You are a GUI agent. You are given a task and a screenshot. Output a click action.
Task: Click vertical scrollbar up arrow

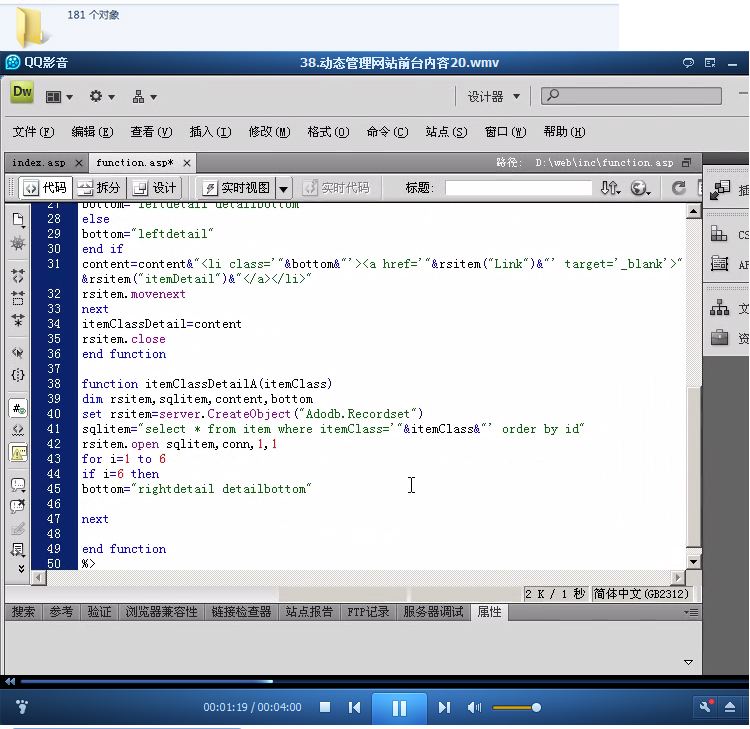click(x=694, y=211)
